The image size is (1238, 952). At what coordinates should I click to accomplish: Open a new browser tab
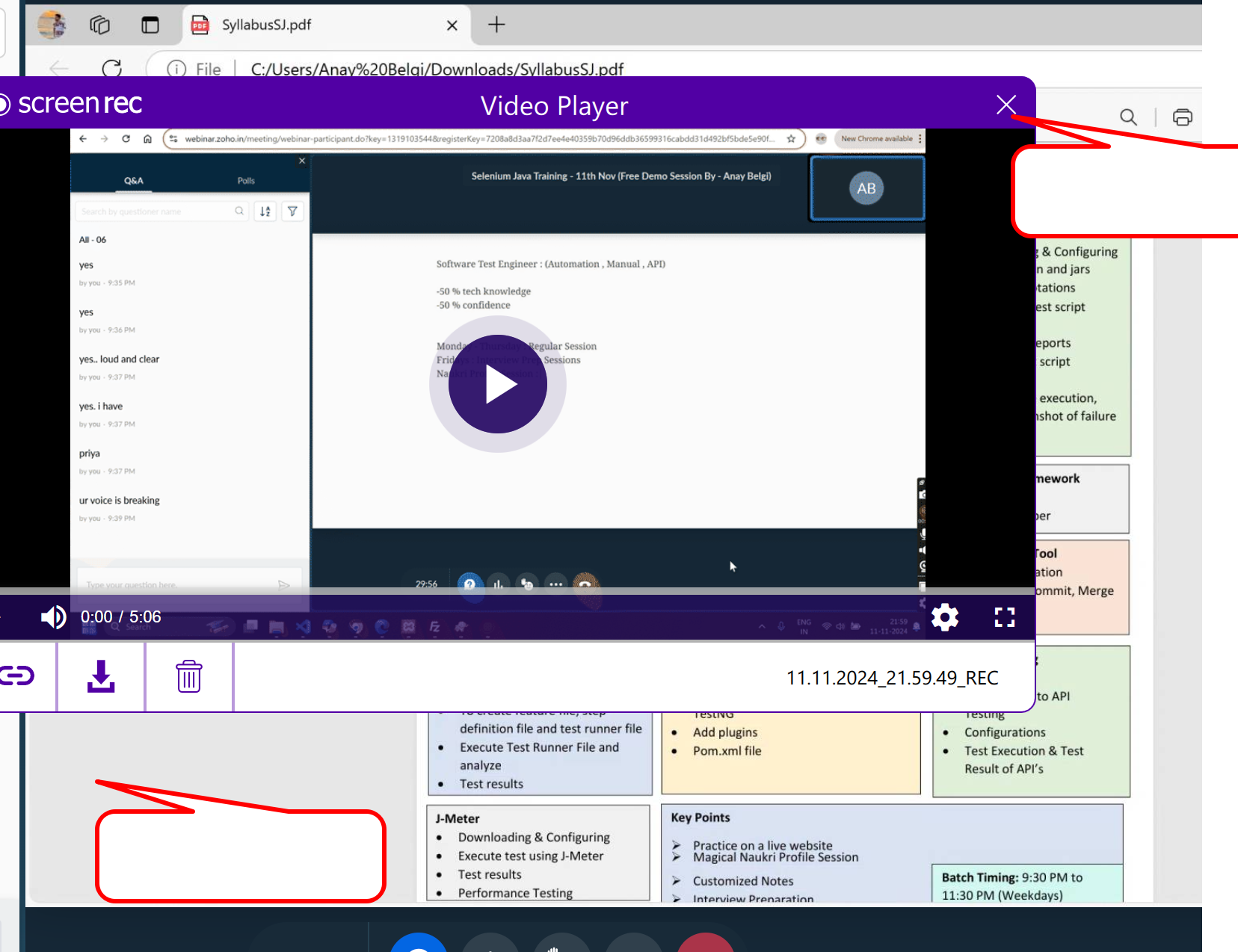click(x=496, y=25)
